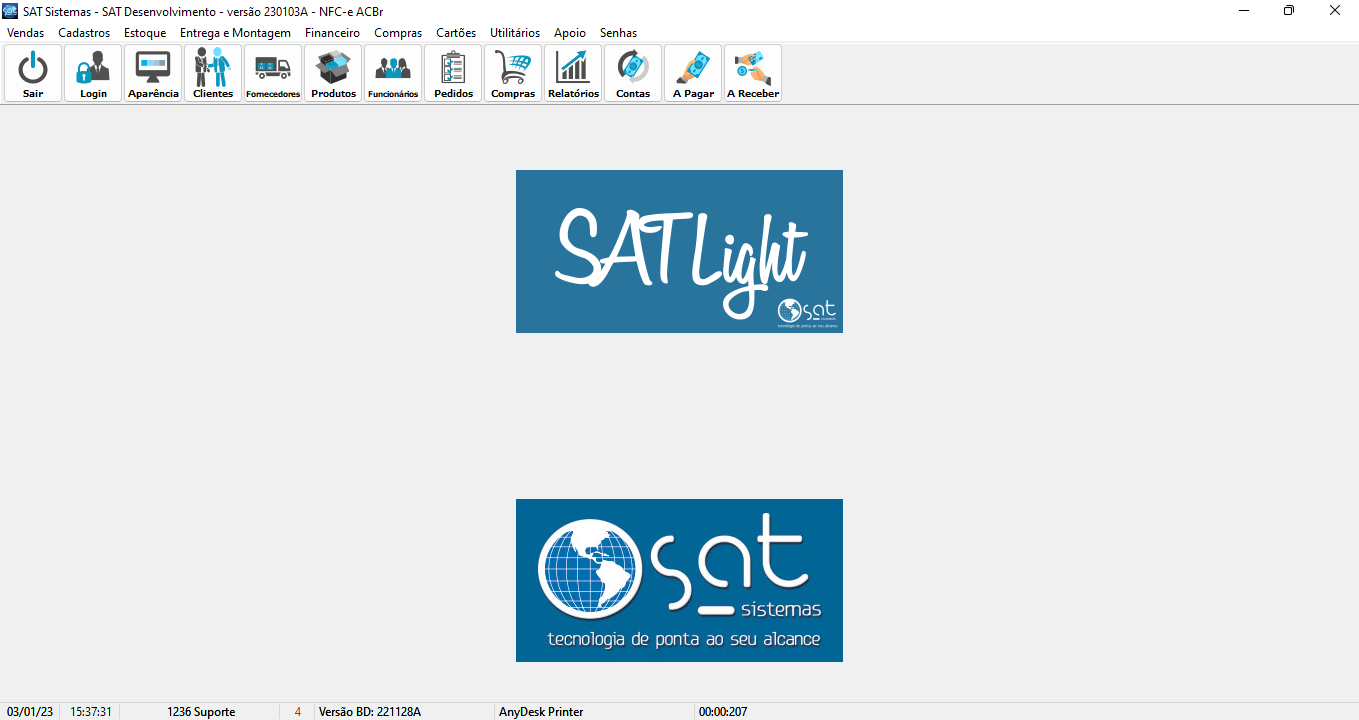Open Fornecedores truck icon
Viewport: 1359px width, 720px height.
[x=273, y=72]
